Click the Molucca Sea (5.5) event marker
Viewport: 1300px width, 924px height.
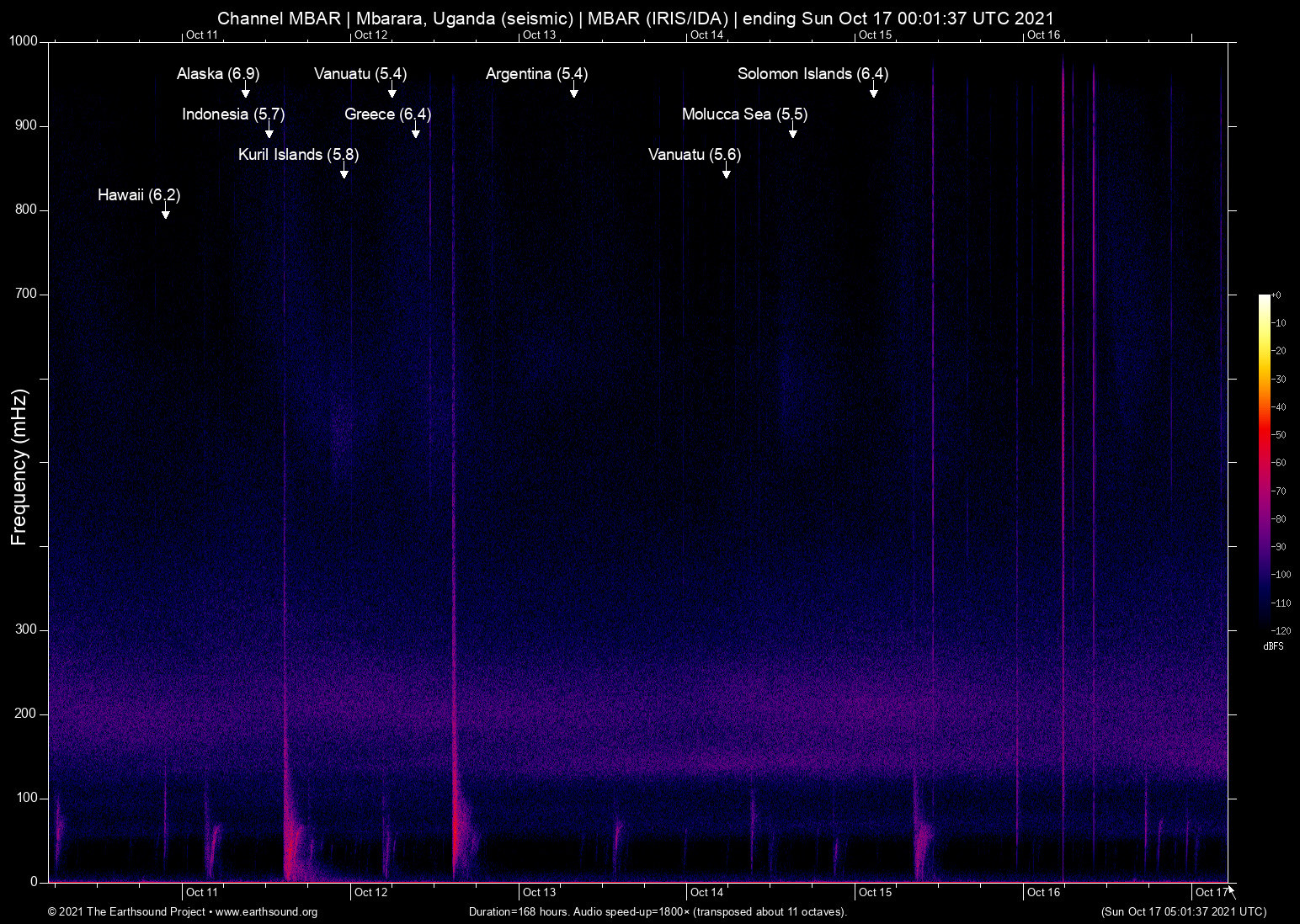[743, 114]
